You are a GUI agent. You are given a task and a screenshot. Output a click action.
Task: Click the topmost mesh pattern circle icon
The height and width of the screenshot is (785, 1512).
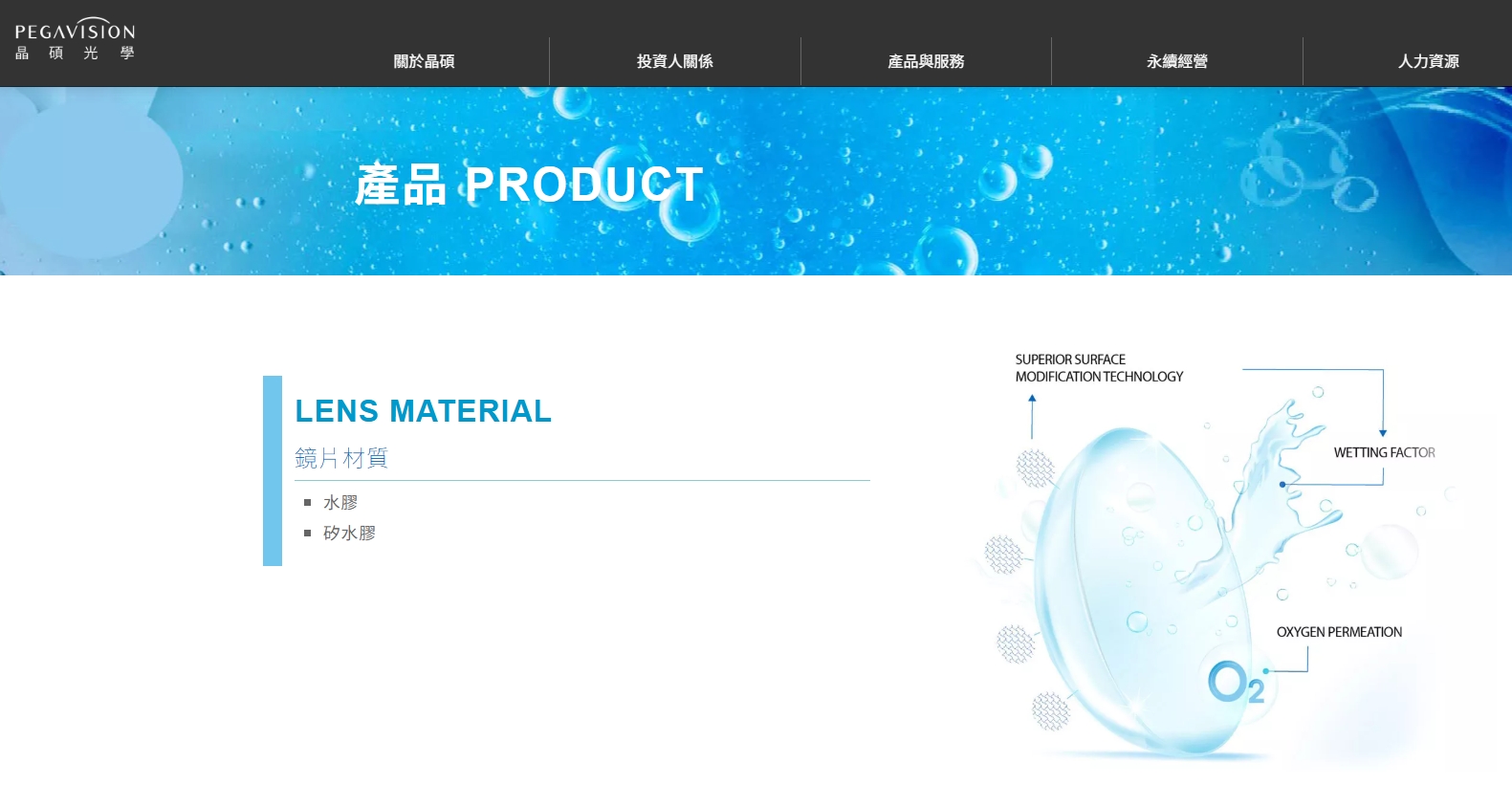[1035, 468]
